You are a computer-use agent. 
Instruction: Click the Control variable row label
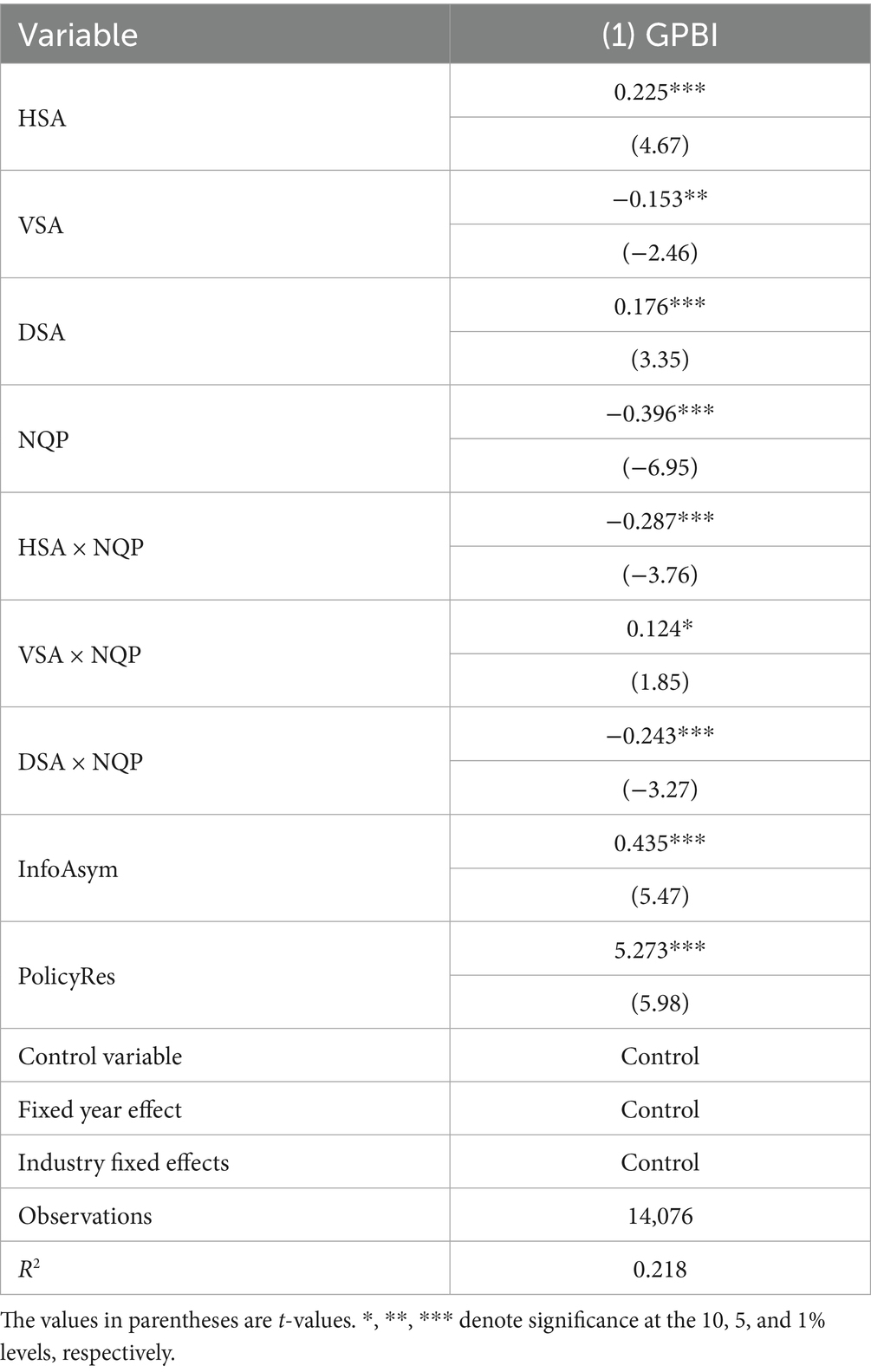100,1056
